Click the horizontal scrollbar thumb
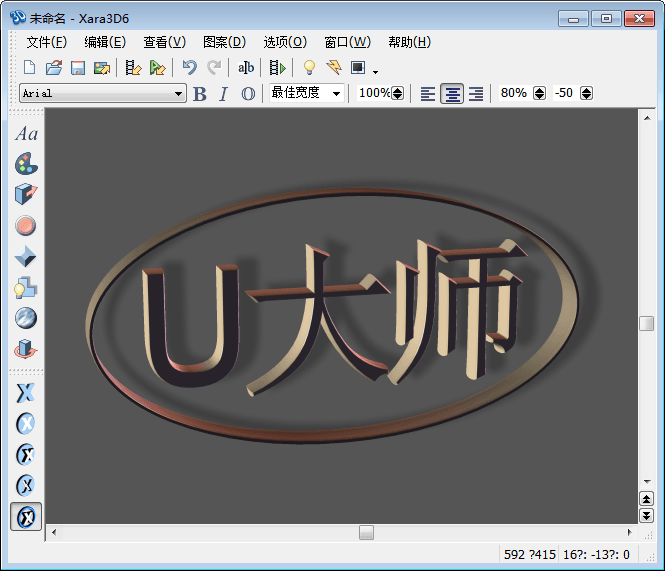 (366, 532)
